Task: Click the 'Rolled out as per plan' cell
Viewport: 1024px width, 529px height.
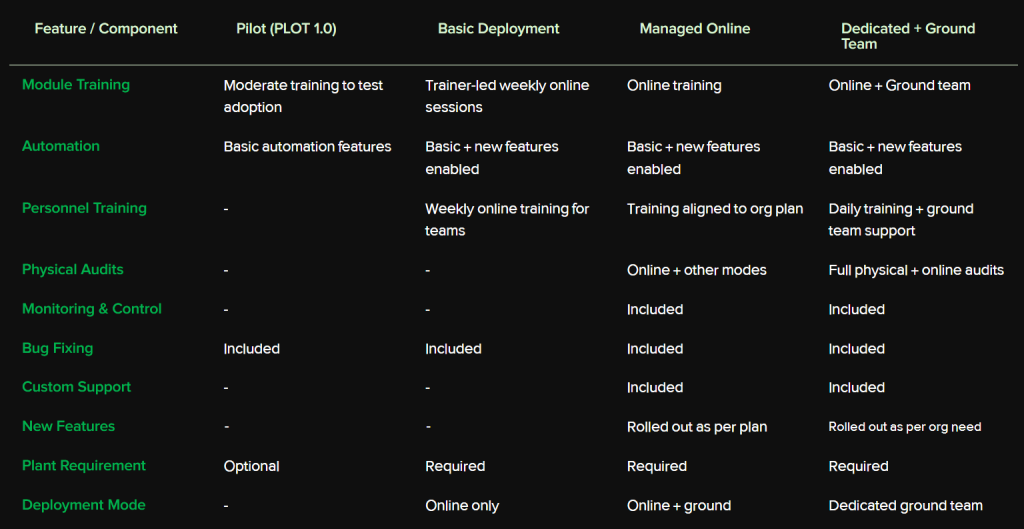Action: coord(697,427)
